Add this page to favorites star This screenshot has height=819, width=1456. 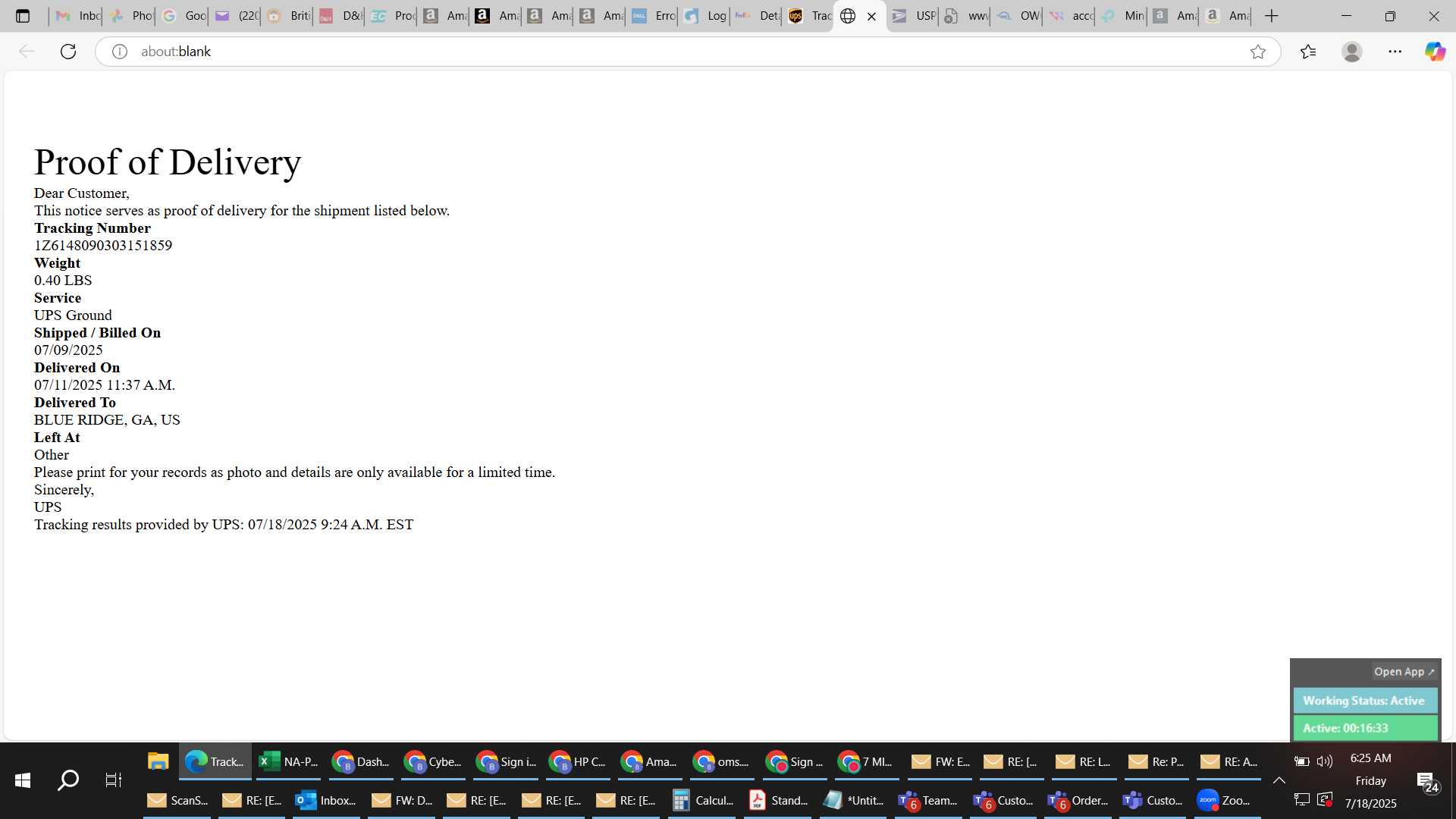click(x=1258, y=52)
